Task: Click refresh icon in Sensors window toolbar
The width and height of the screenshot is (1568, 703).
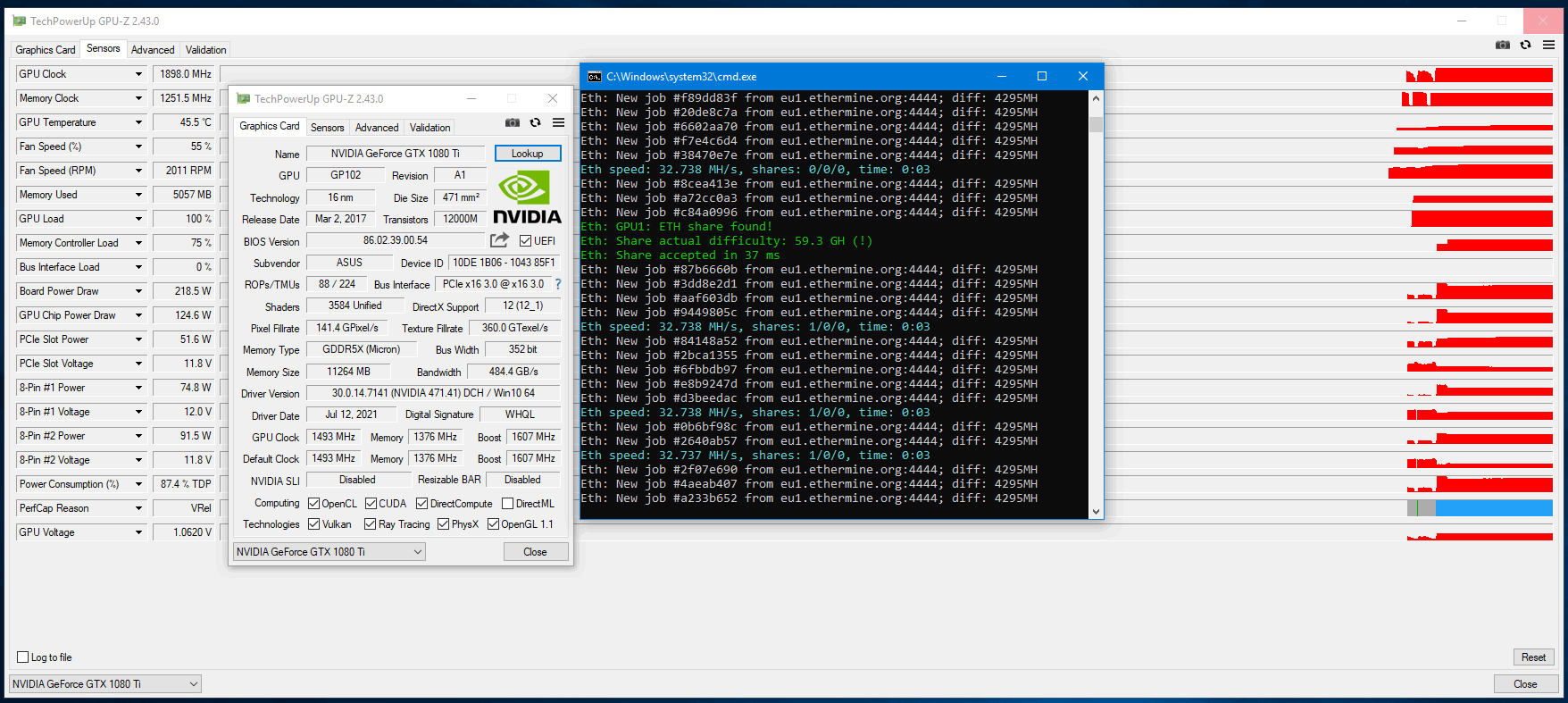Action: point(1526,45)
